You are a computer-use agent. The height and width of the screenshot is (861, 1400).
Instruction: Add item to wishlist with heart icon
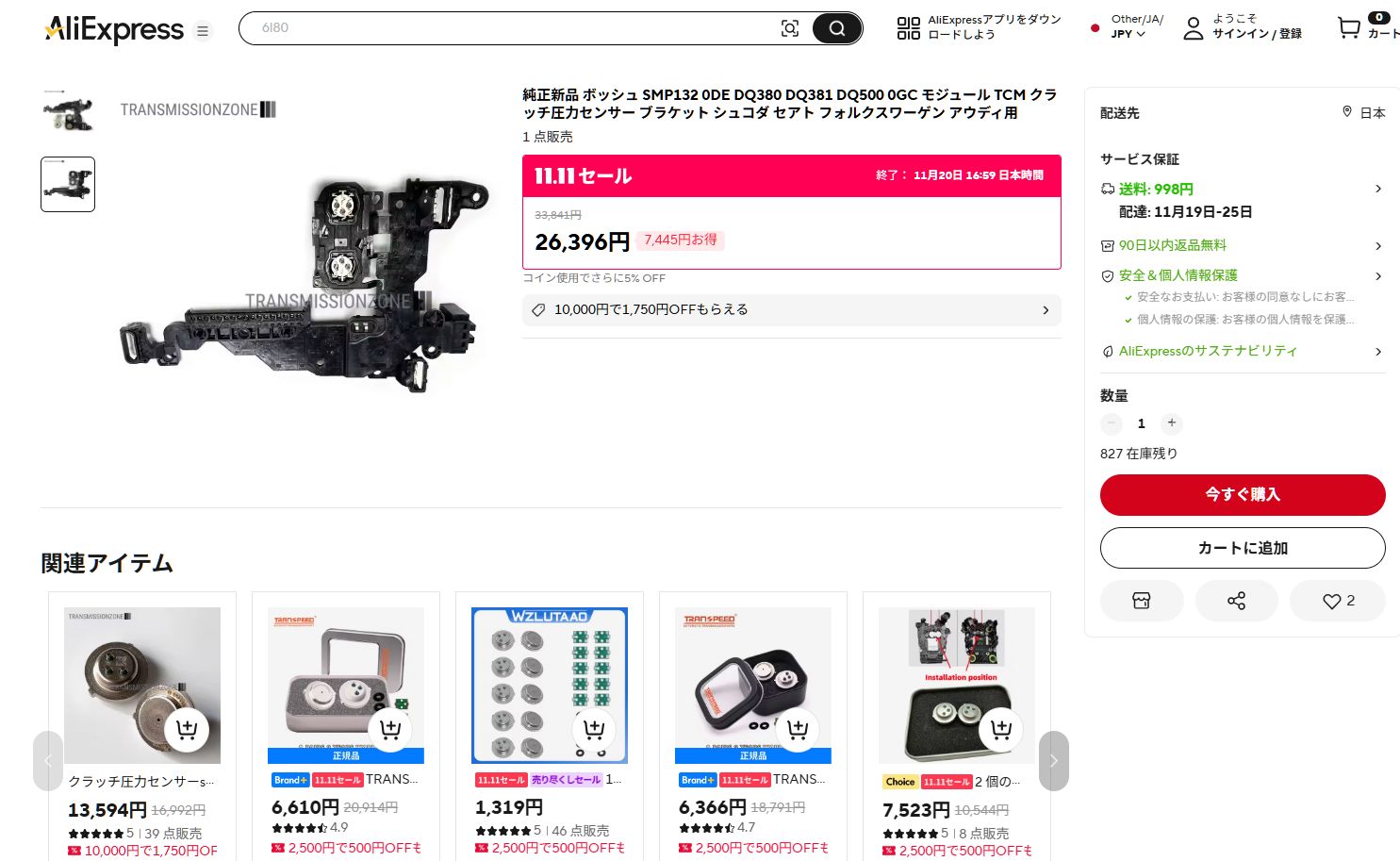[x=1337, y=601]
